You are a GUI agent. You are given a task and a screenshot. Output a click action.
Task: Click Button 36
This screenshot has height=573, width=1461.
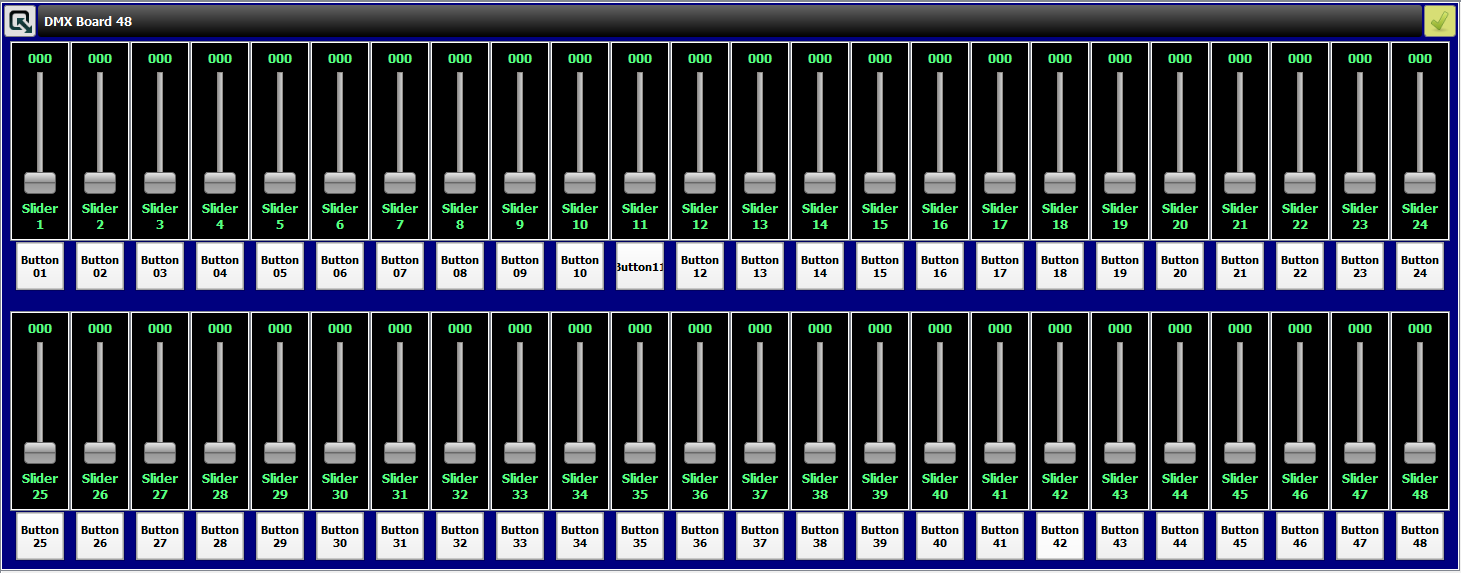click(700, 536)
